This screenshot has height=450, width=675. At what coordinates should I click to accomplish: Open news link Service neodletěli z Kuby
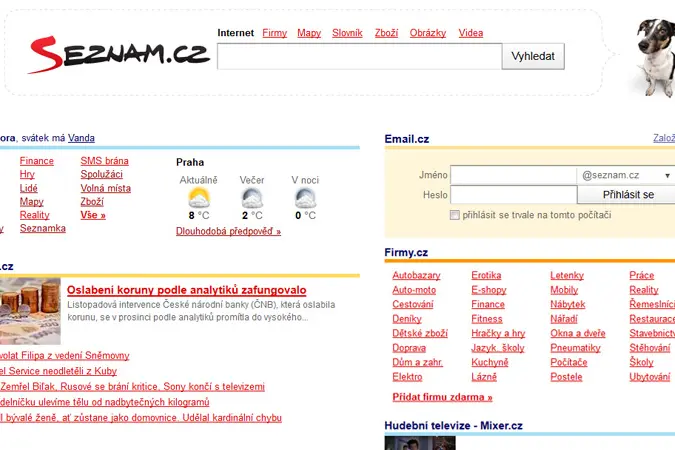[58, 371]
